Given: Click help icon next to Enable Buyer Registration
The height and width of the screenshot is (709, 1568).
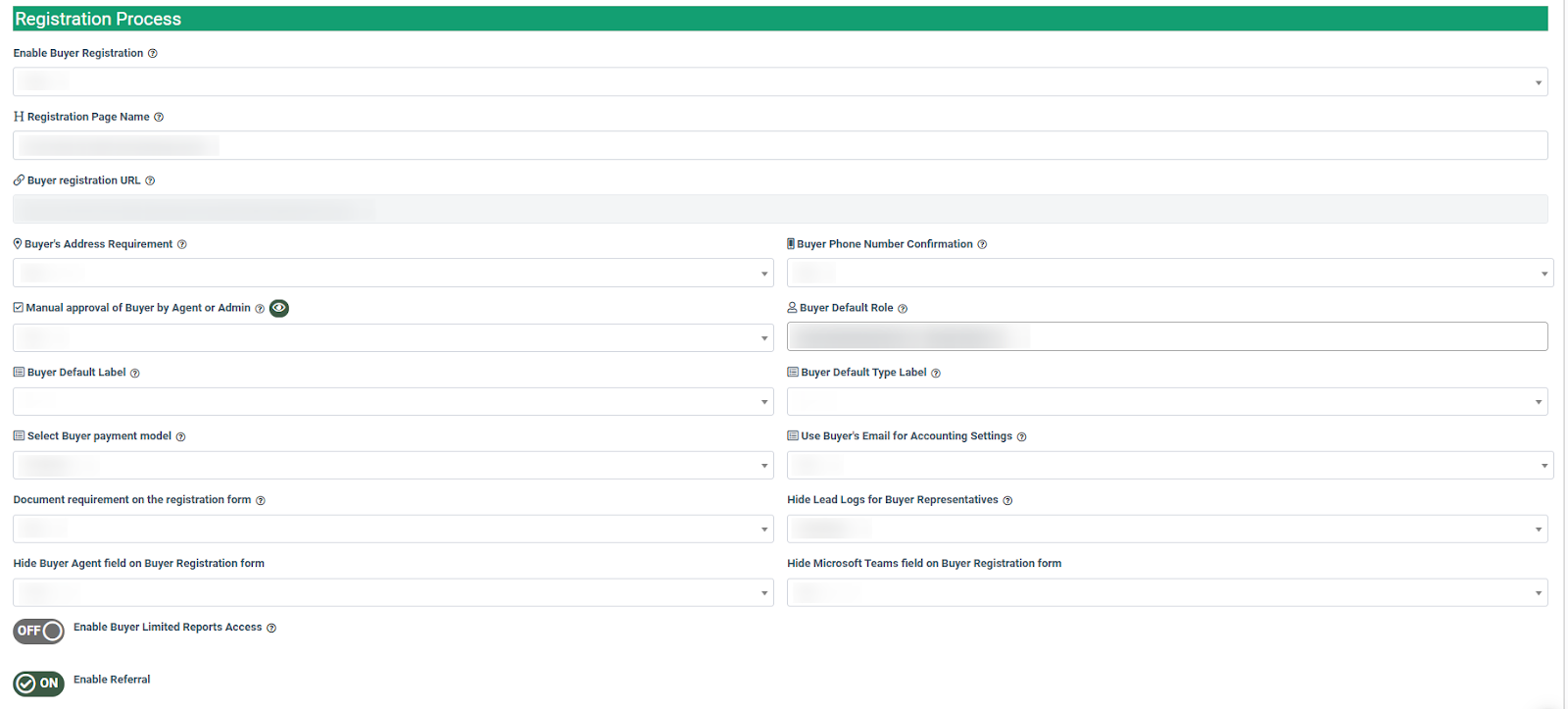Looking at the screenshot, I should [152, 54].
